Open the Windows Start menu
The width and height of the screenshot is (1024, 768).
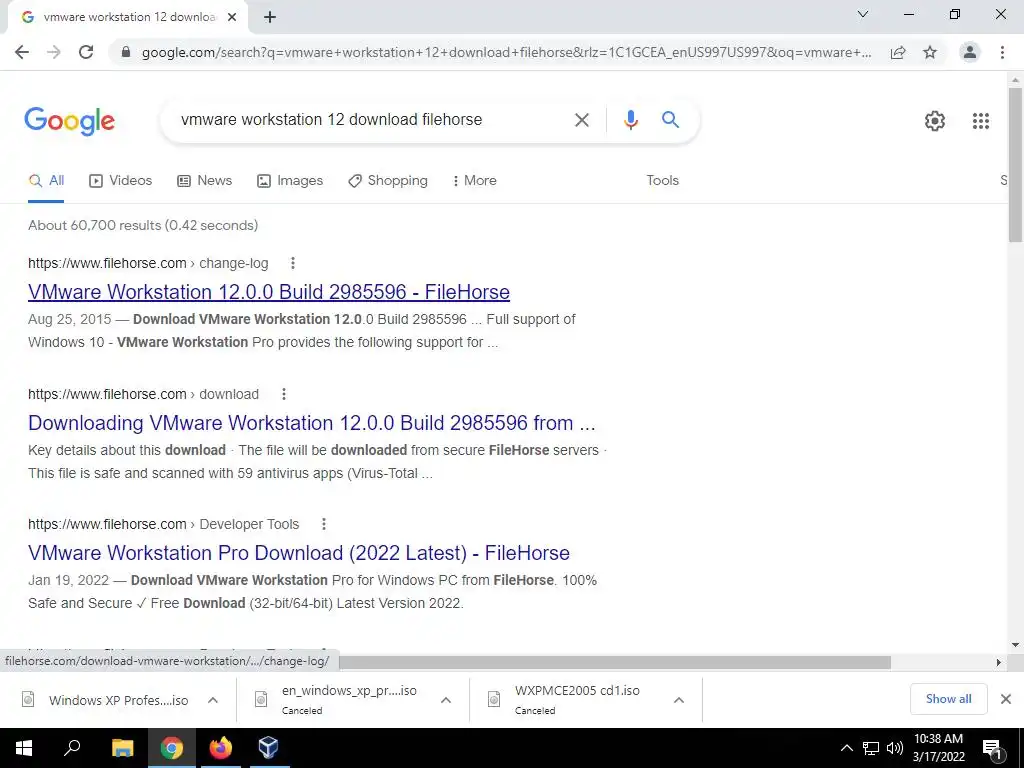(x=24, y=748)
